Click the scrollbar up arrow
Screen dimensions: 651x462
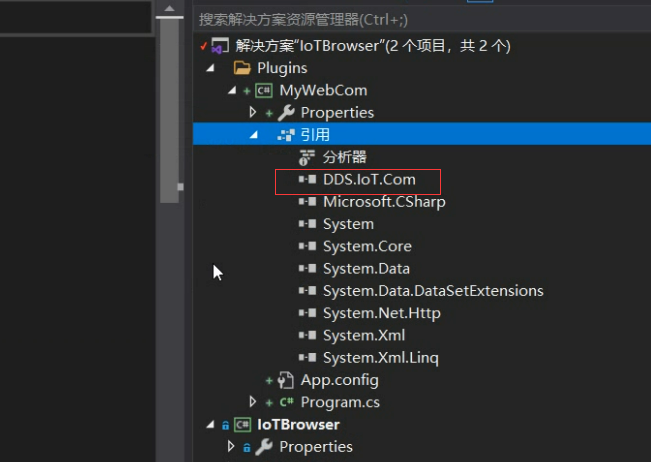tap(169, 8)
